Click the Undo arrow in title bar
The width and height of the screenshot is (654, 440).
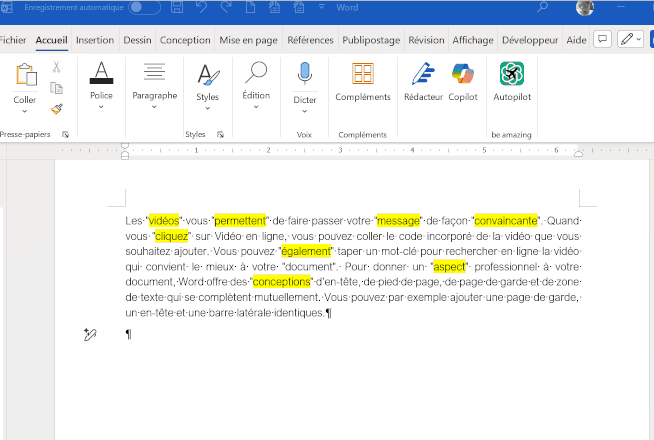pos(203,8)
